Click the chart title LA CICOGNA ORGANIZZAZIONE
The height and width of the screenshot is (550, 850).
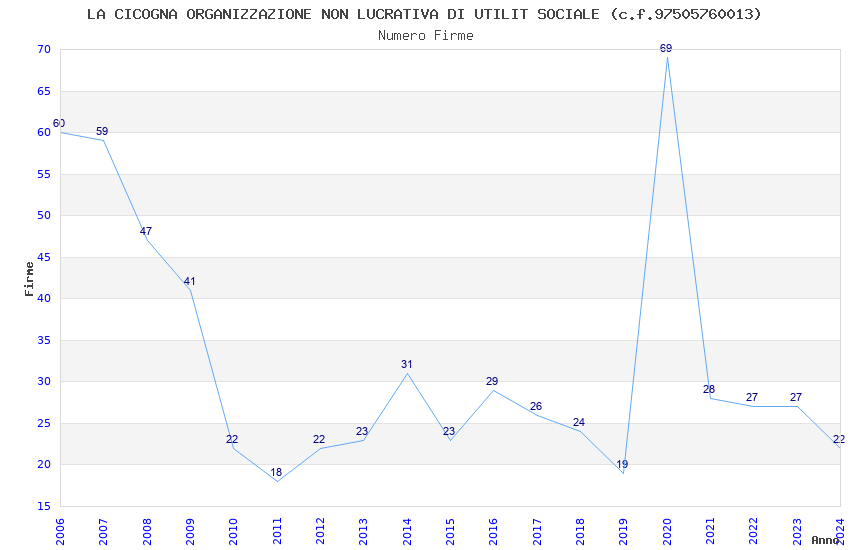coord(424,14)
